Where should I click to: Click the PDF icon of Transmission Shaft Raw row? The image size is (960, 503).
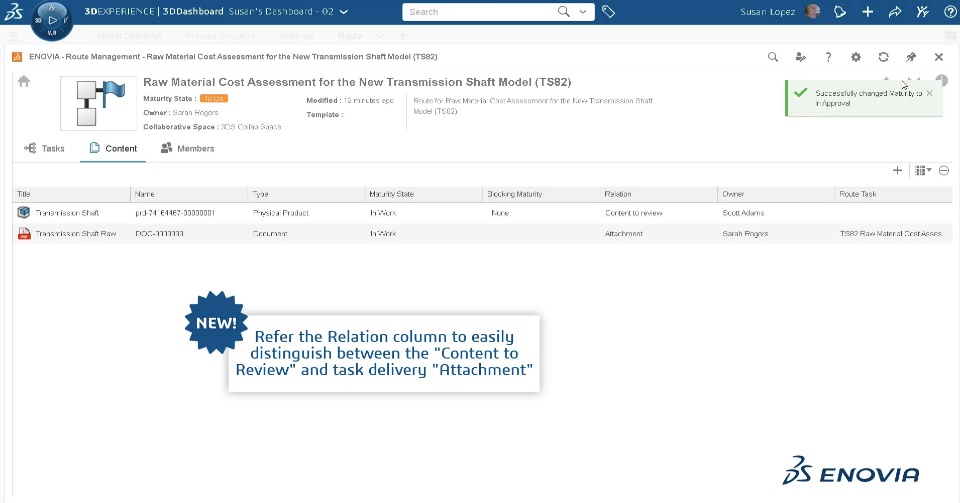pyautogui.click(x=24, y=234)
